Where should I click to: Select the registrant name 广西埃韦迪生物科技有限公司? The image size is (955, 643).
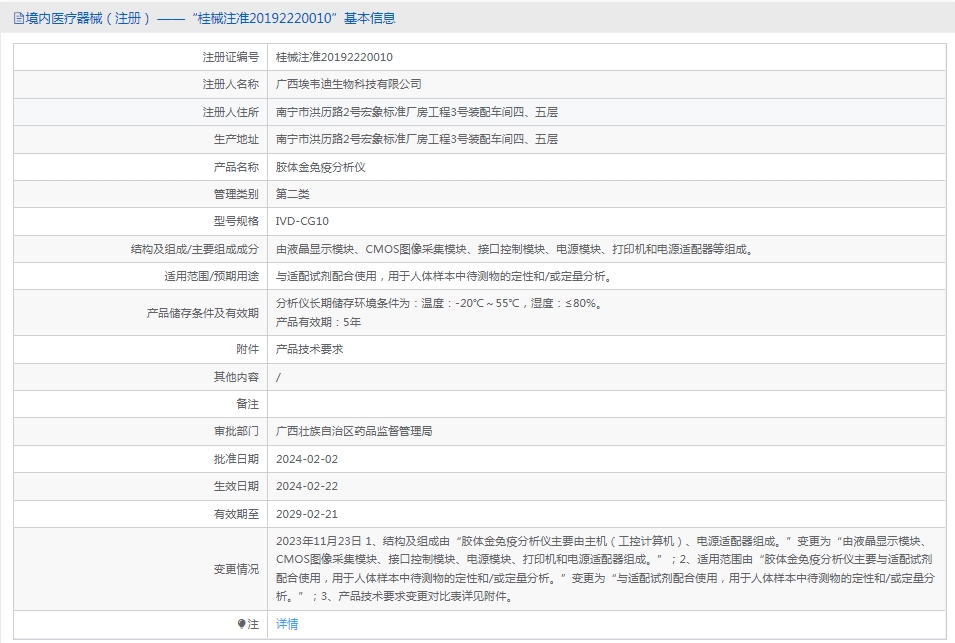coord(348,84)
